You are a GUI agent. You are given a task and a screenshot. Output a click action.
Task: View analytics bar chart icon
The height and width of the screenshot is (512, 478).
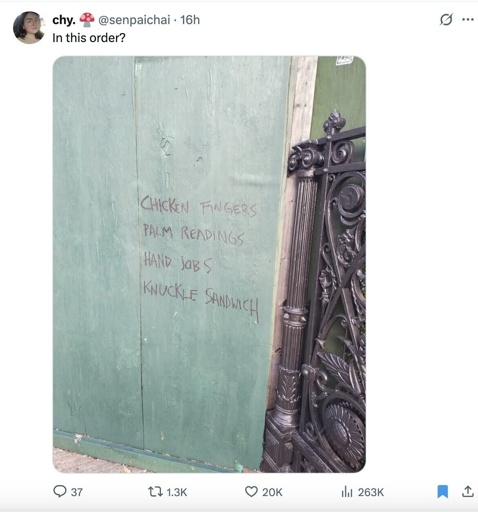347,492
